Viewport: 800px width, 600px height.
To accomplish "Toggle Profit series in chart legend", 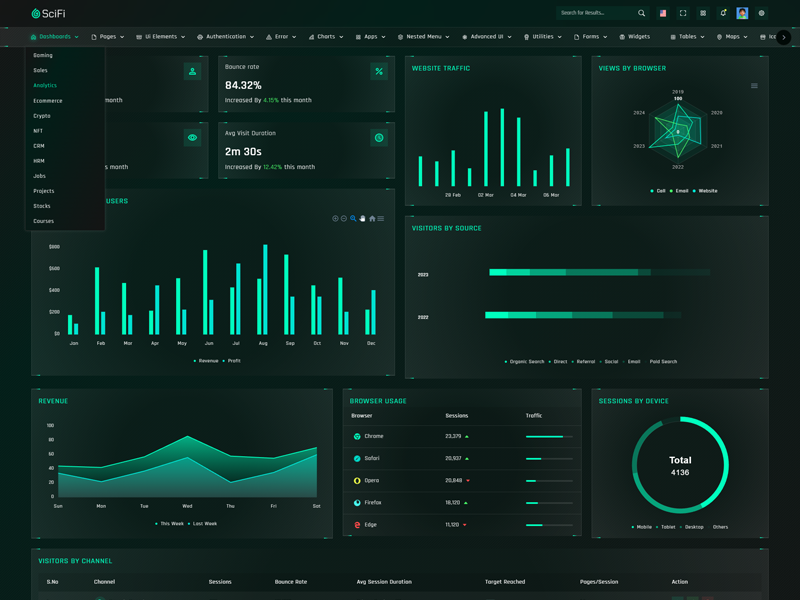I will point(232,361).
